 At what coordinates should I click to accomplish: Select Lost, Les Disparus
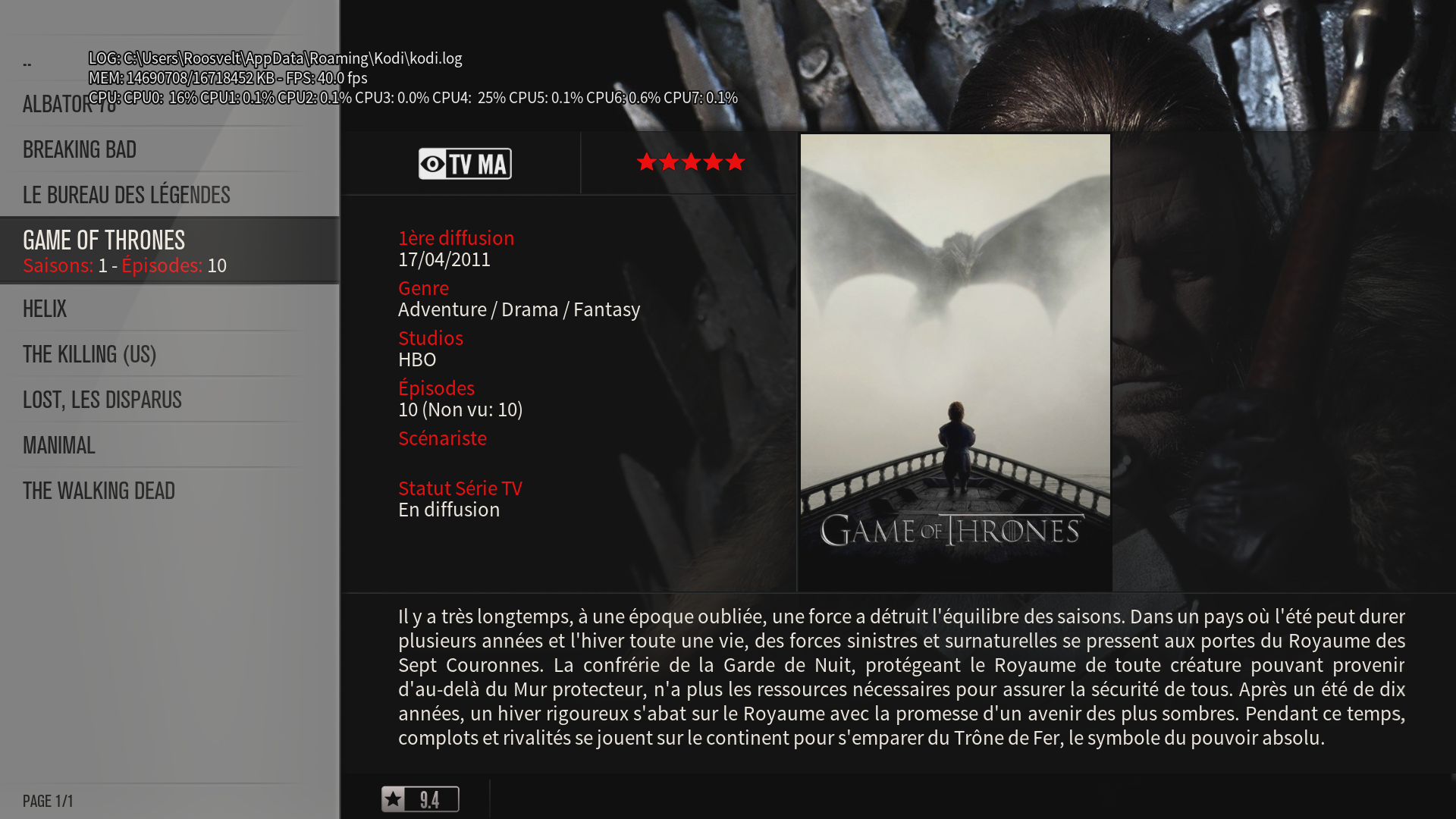(169, 400)
